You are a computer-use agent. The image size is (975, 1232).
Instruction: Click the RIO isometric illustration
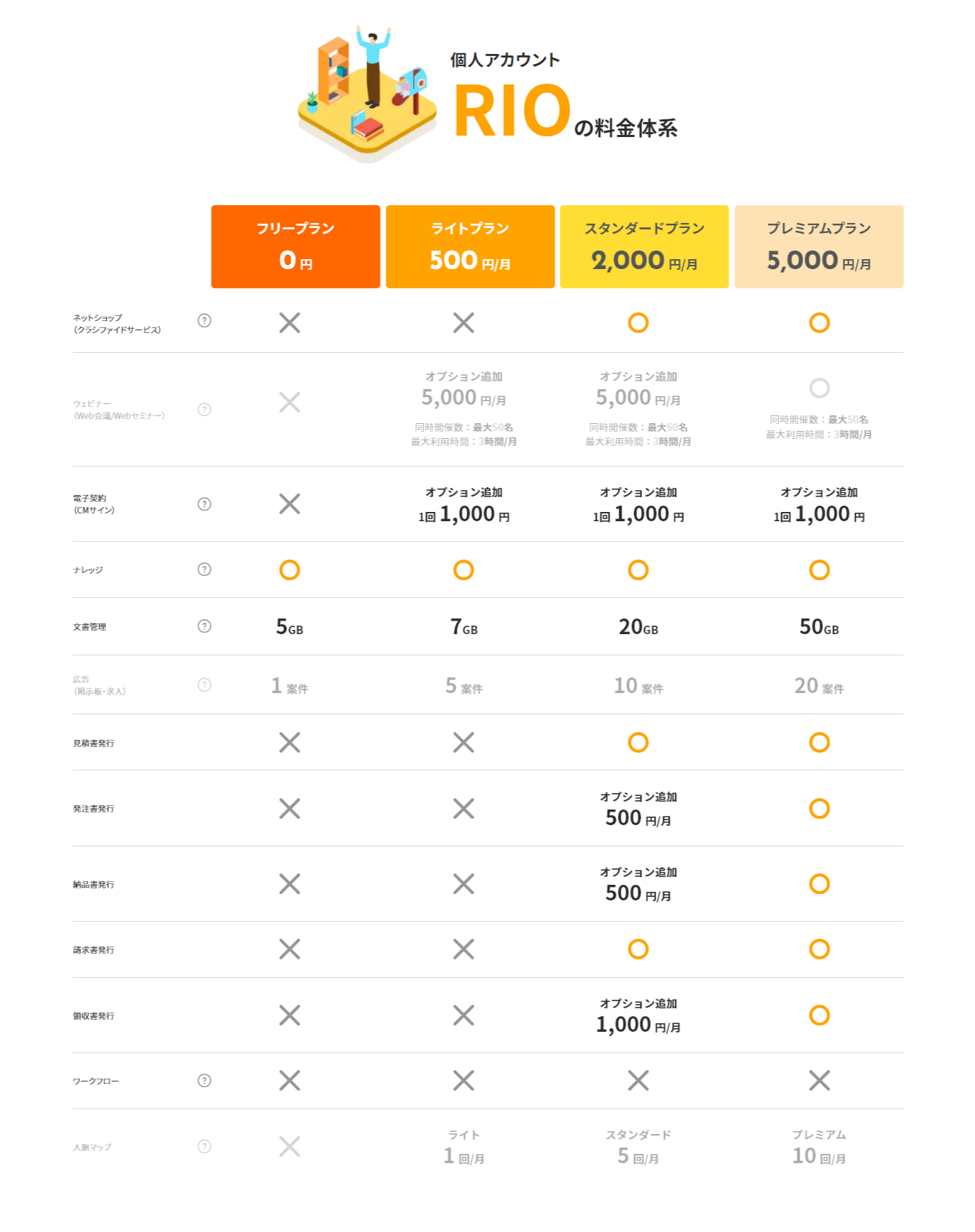click(x=367, y=96)
